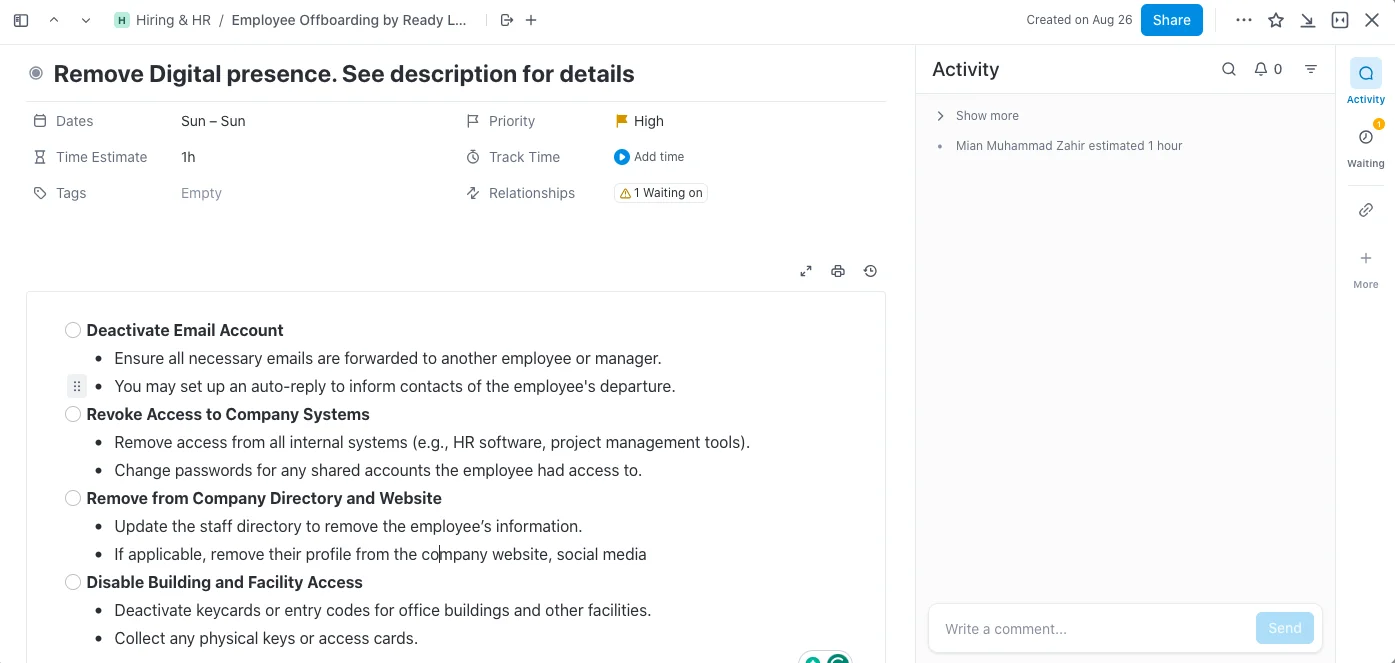Edit the 1h time estimate value

(188, 157)
